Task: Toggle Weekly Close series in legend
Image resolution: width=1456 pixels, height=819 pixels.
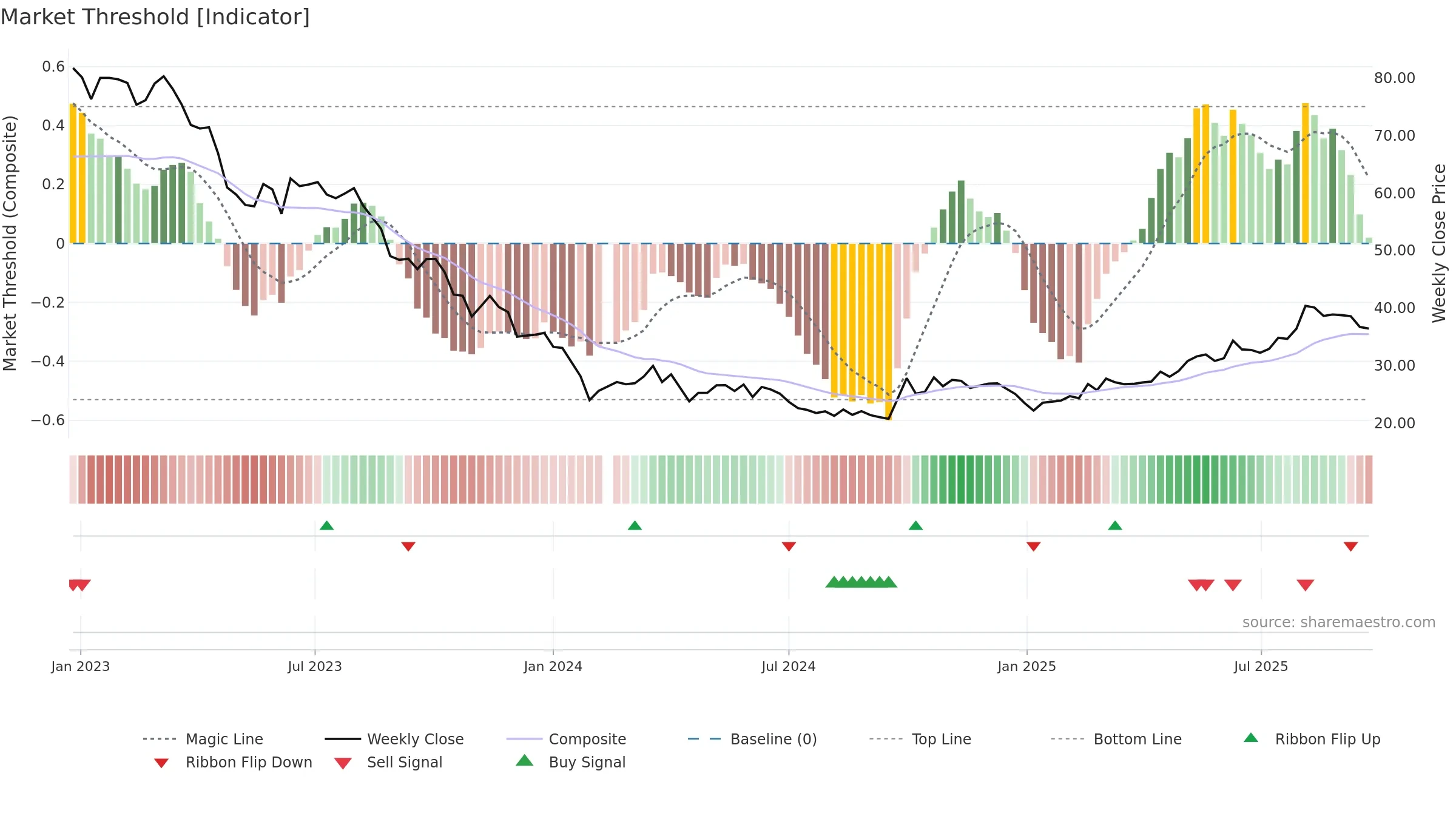Action: [394, 739]
